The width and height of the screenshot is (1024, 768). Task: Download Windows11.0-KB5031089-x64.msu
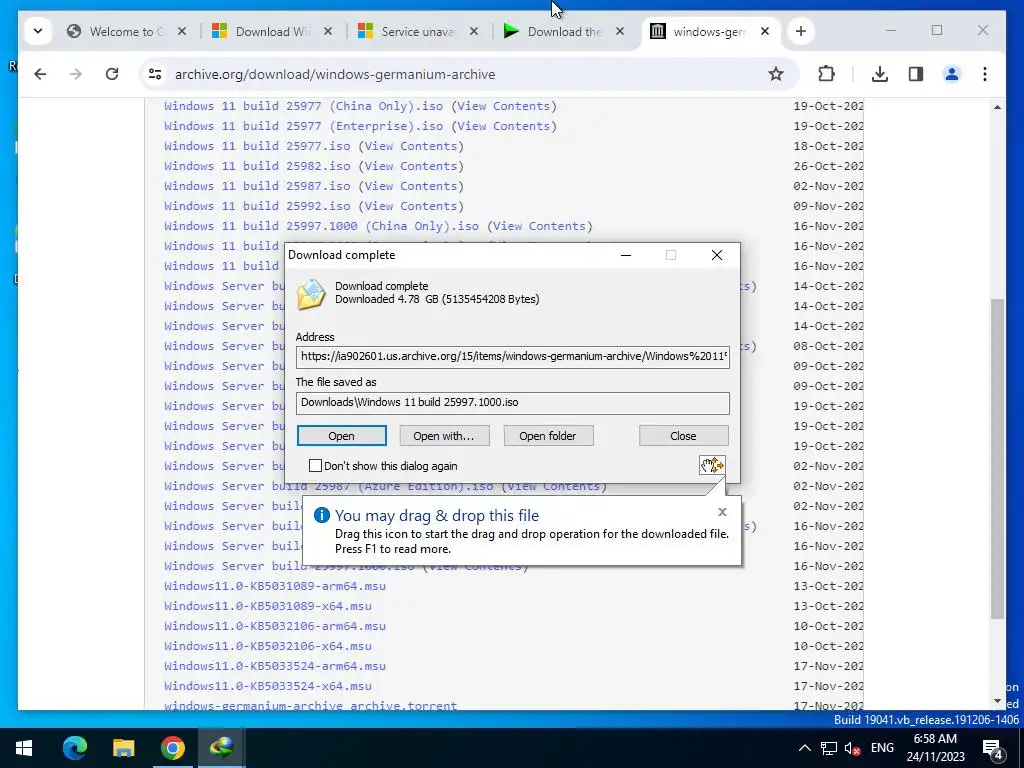(268, 606)
